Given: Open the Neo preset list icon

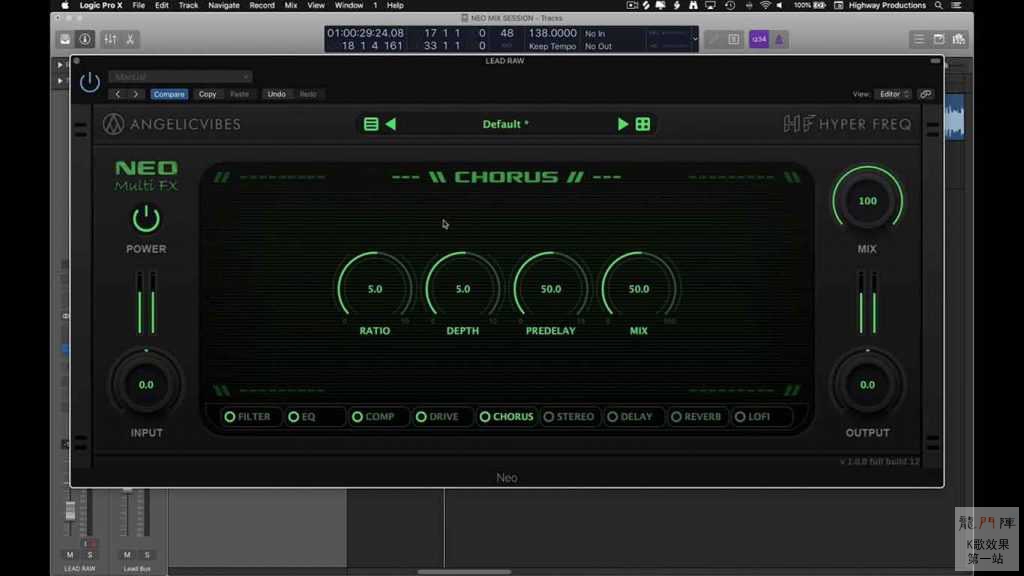Looking at the screenshot, I should point(371,124).
